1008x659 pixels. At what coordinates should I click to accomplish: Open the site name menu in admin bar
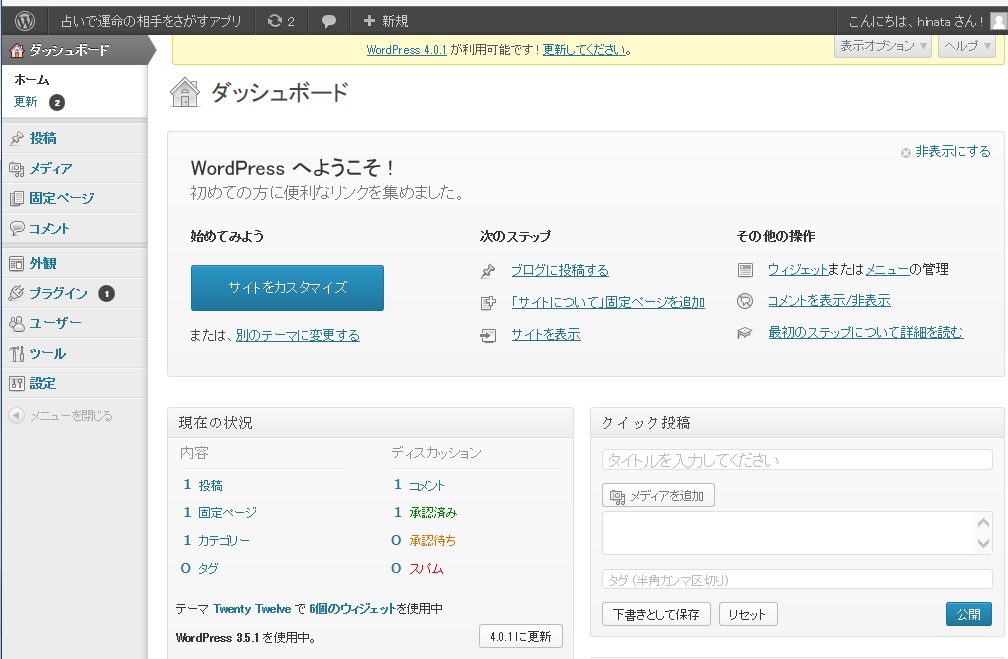(x=151, y=21)
